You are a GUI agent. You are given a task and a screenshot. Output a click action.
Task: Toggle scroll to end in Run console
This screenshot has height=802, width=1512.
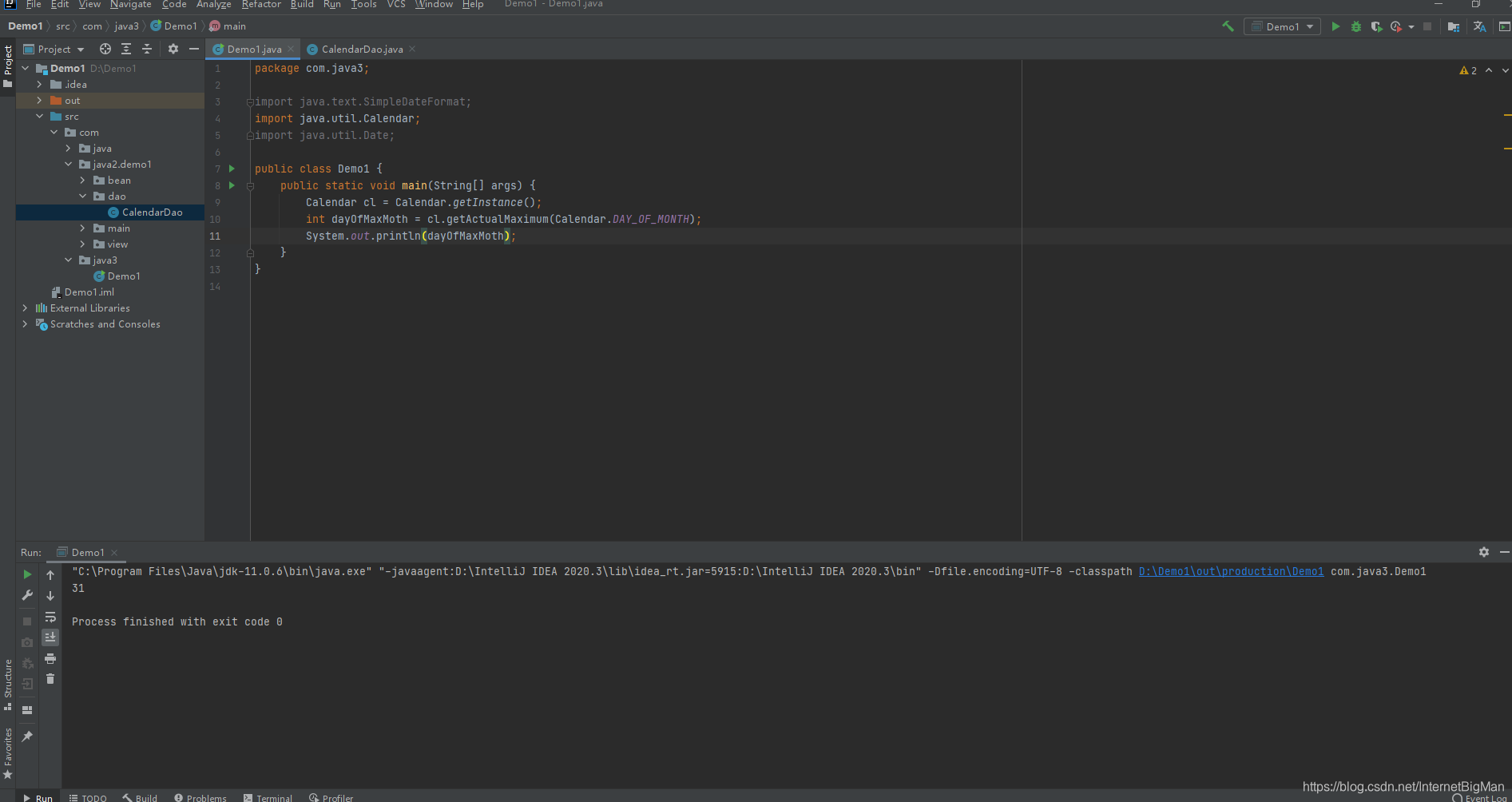(x=50, y=637)
